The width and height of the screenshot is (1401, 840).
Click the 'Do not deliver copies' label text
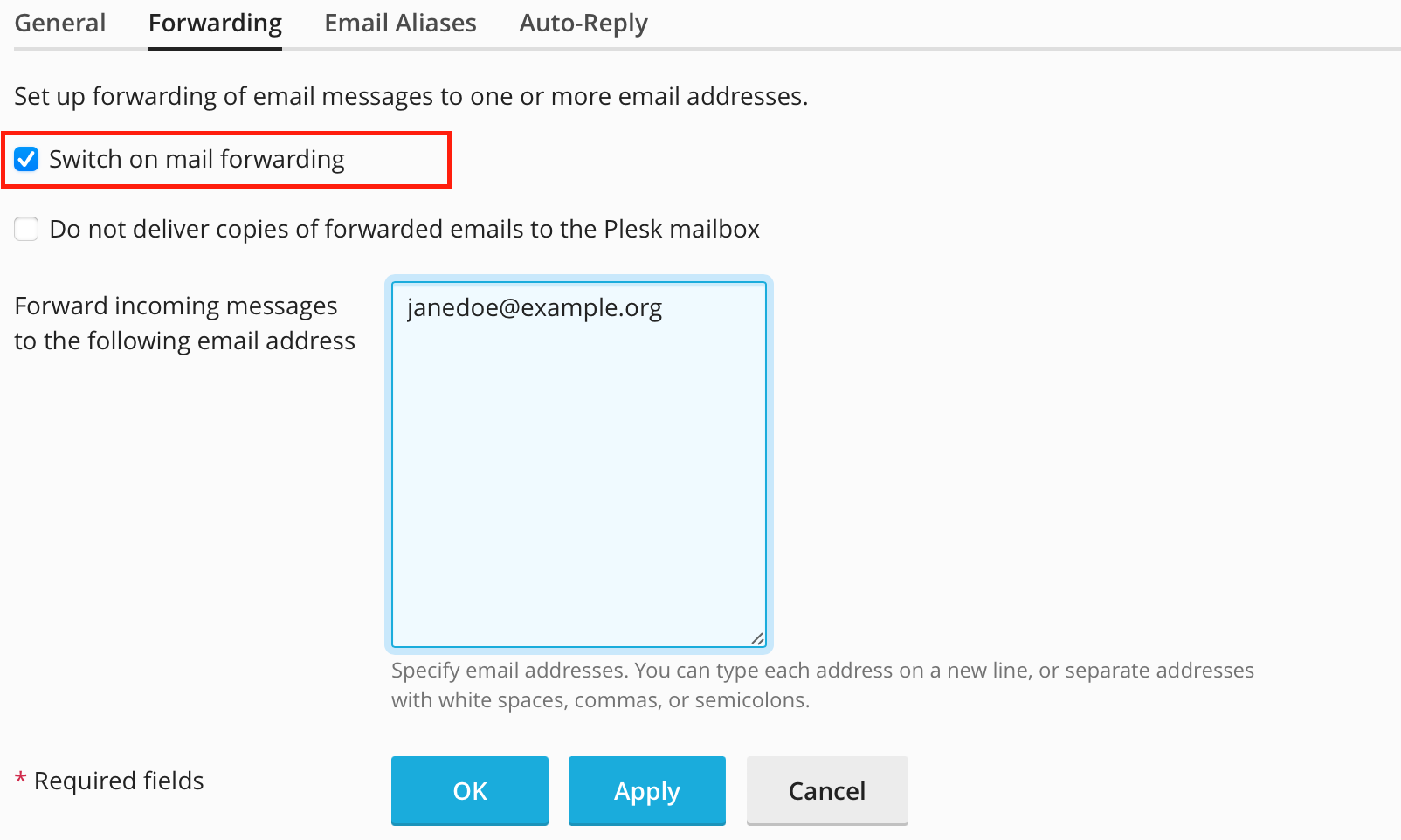click(x=404, y=230)
